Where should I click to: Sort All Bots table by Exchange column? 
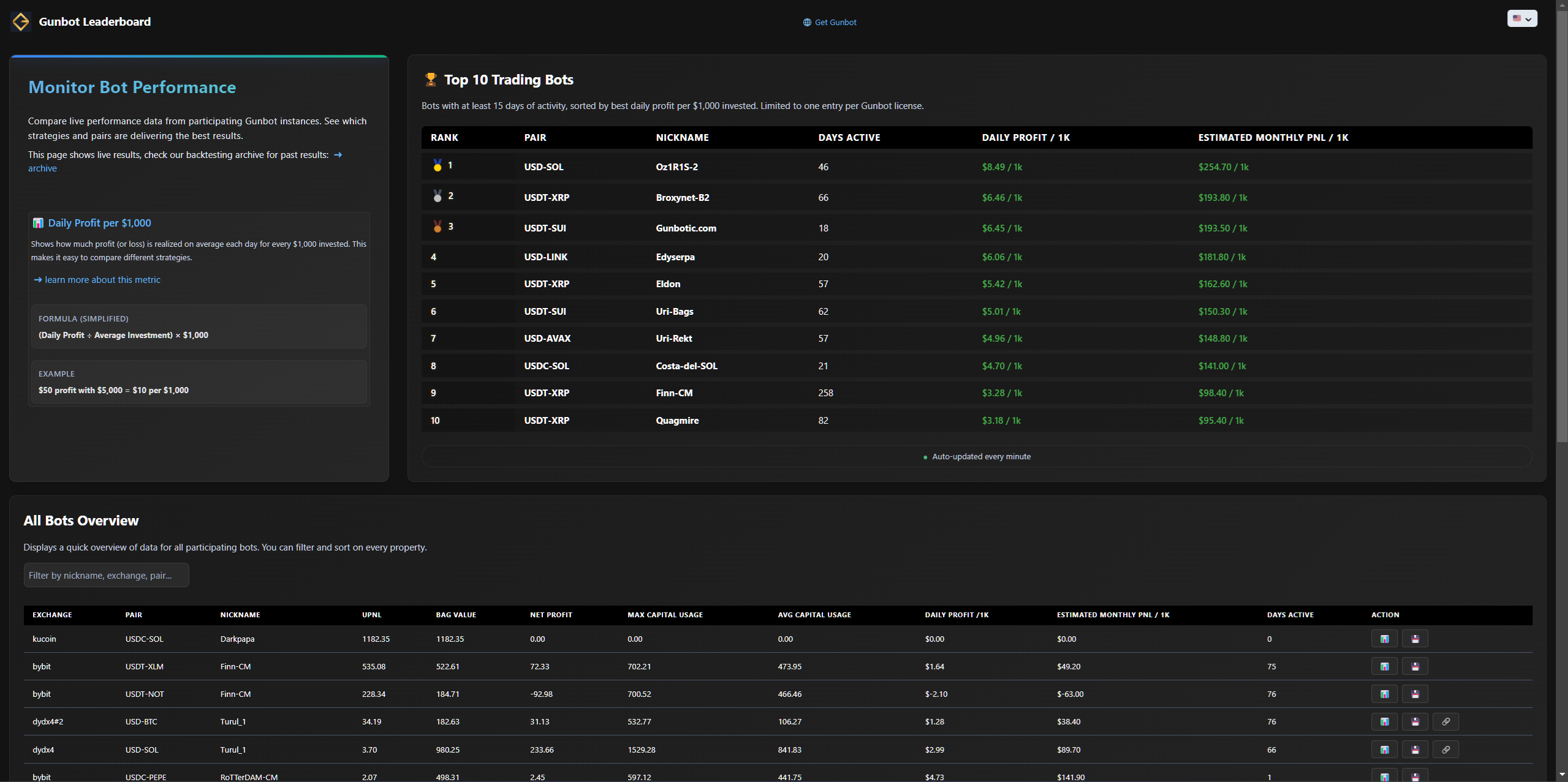pyautogui.click(x=52, y=615)
